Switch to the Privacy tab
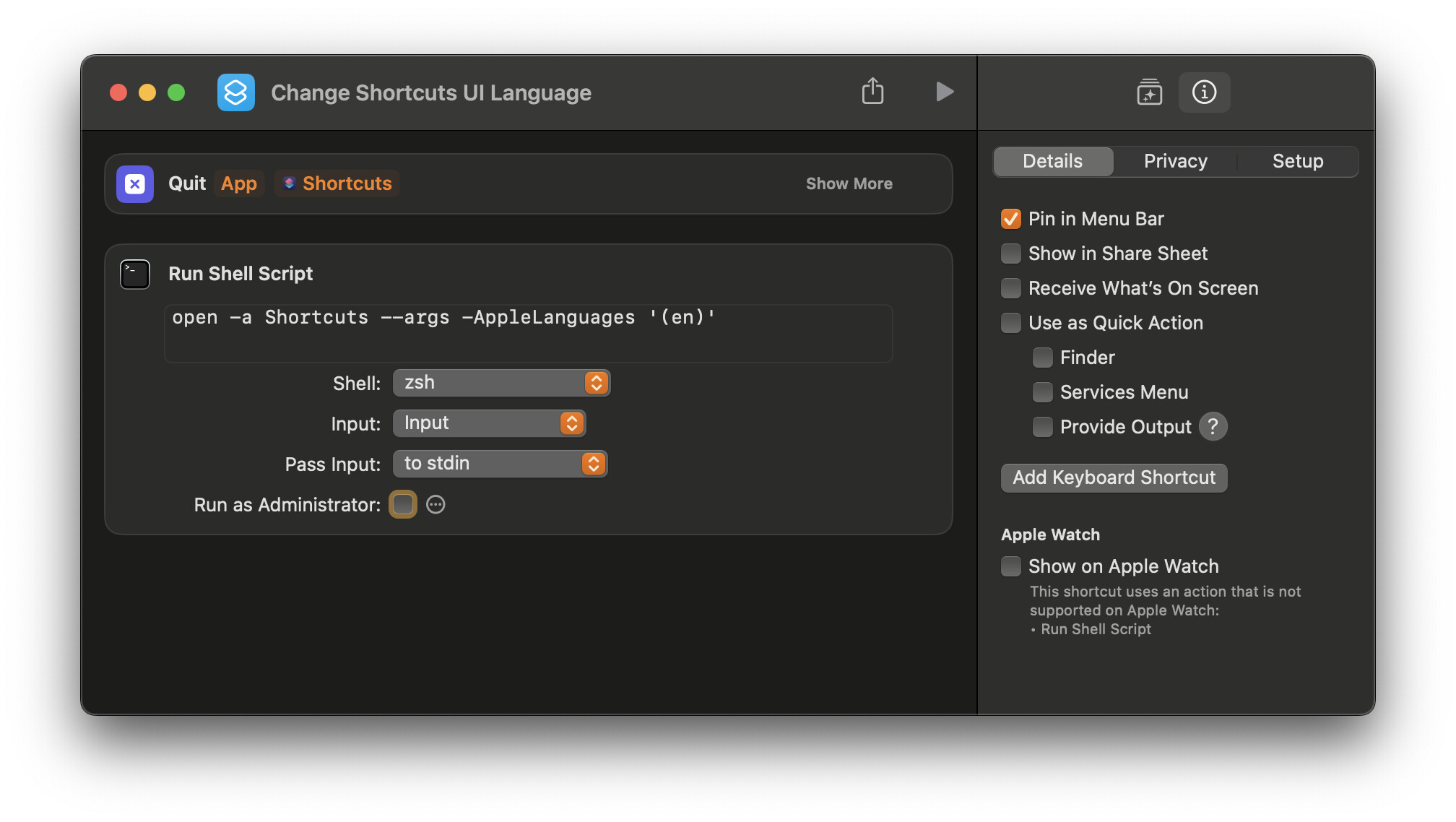This screenshot has width=1456, height=822. (1175, 161)
